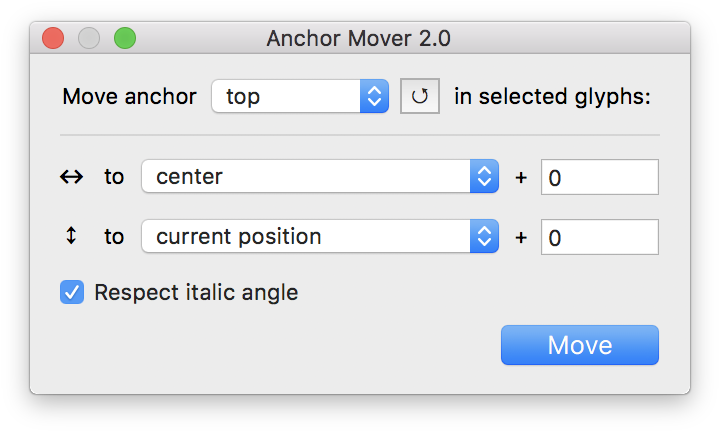Open the anchor name dropdown showing "top"
Viewport: 719px width, 431px height.
287,97
